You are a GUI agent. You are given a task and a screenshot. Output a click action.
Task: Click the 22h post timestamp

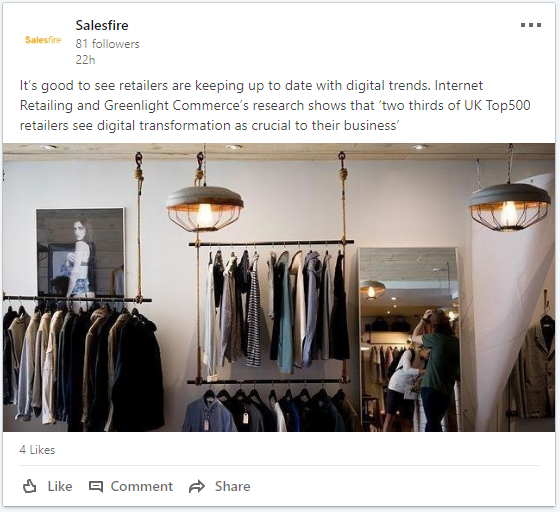(85, 59)
